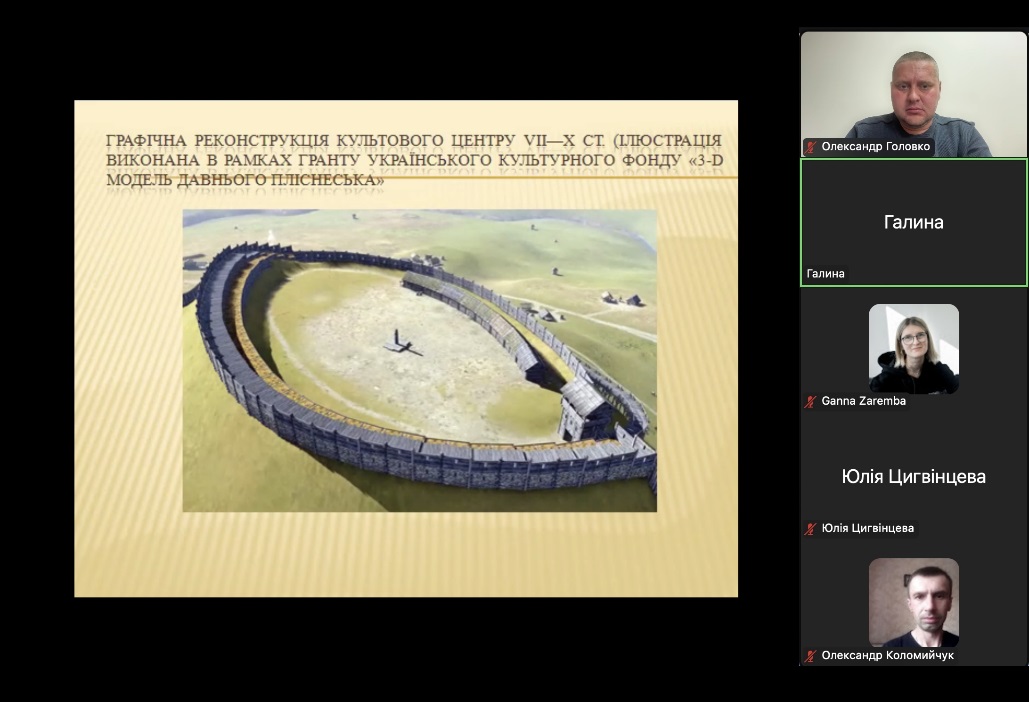Select Олександр Головко's video tile
The width and height of the screenshot is (1029, 702).
(914, 94)
